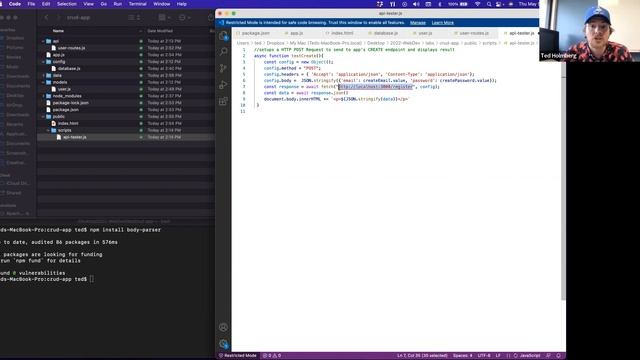Viewport: 640px width, 360px height.
Task: Change encoding via UTF-8 status item
Action: point(484,356)
